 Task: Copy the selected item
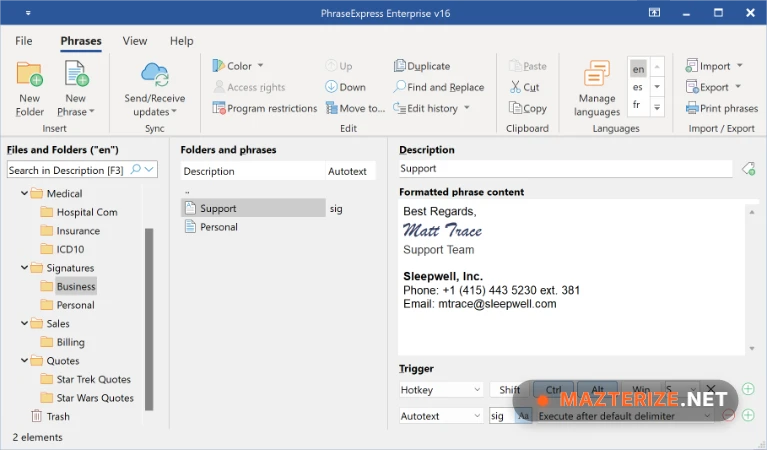pyautogui.click(x=528, y=108)
